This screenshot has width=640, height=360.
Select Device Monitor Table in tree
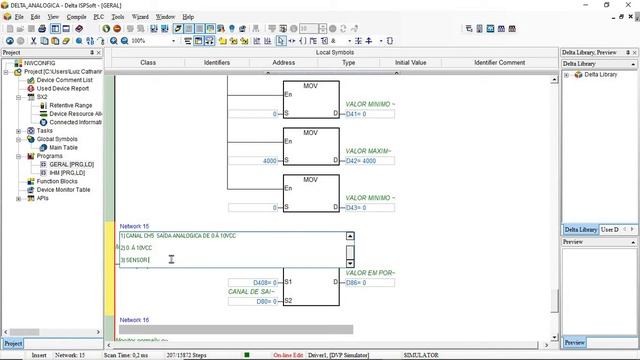[63, 190]
